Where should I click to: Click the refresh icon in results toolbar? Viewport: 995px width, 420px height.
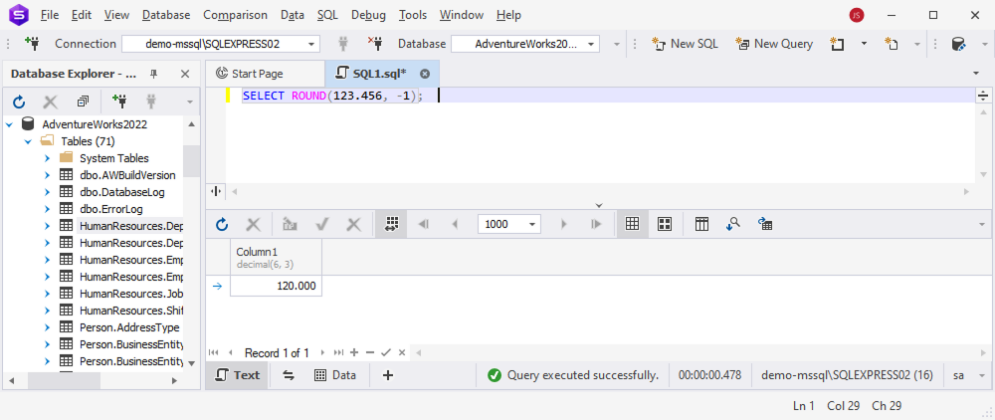pyautogui.click(x=222, y=225)
